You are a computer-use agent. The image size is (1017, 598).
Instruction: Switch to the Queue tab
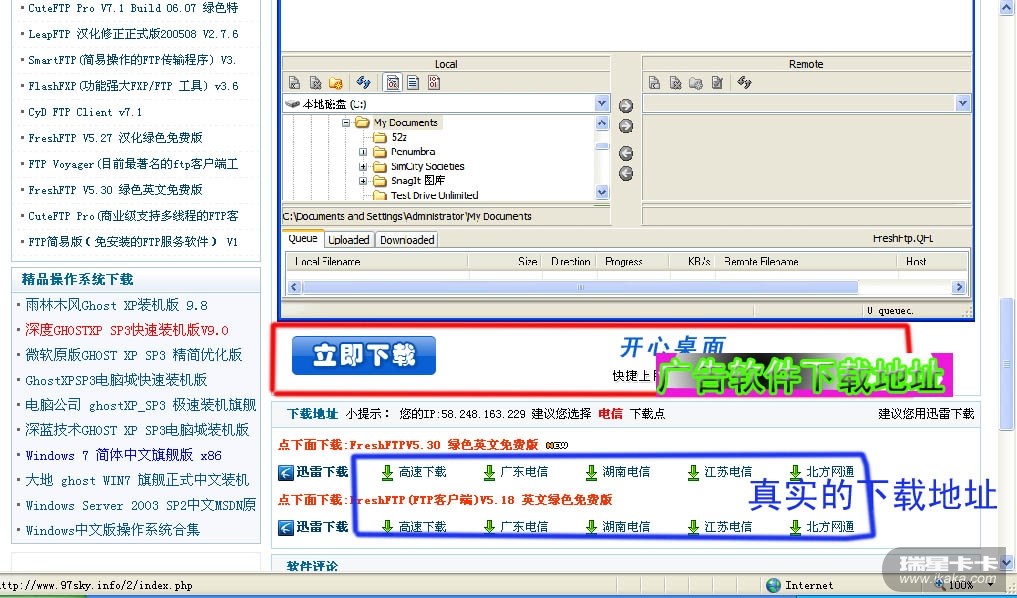303,239
